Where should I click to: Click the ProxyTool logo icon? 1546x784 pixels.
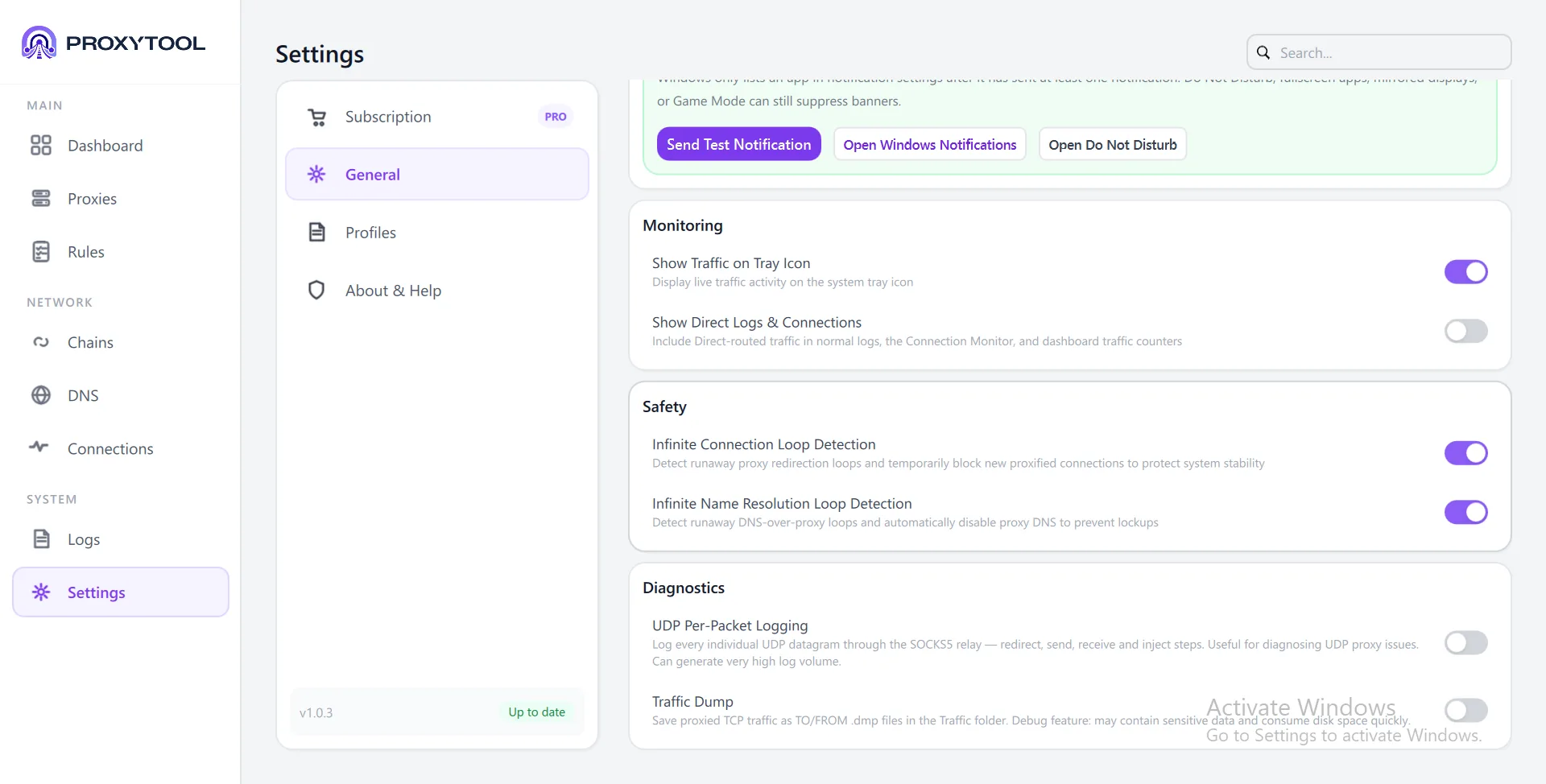coord(39,43)
